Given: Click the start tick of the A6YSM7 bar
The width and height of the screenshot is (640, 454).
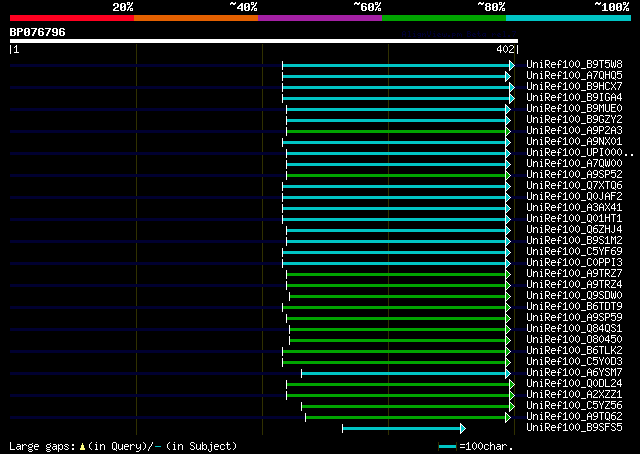Looking at the screenshot, I should [302, 373].
